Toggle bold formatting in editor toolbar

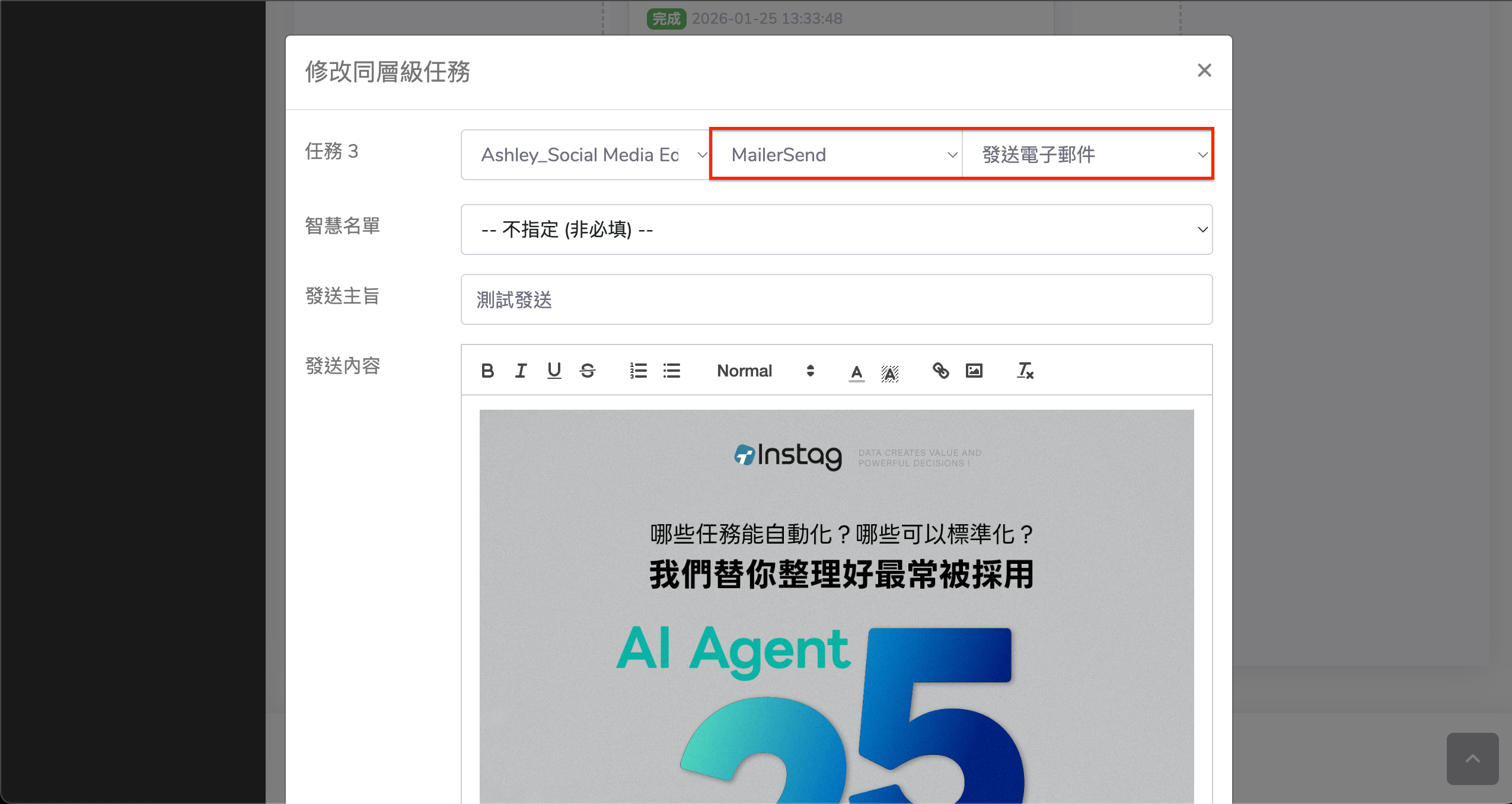click(x=487, y=371)
